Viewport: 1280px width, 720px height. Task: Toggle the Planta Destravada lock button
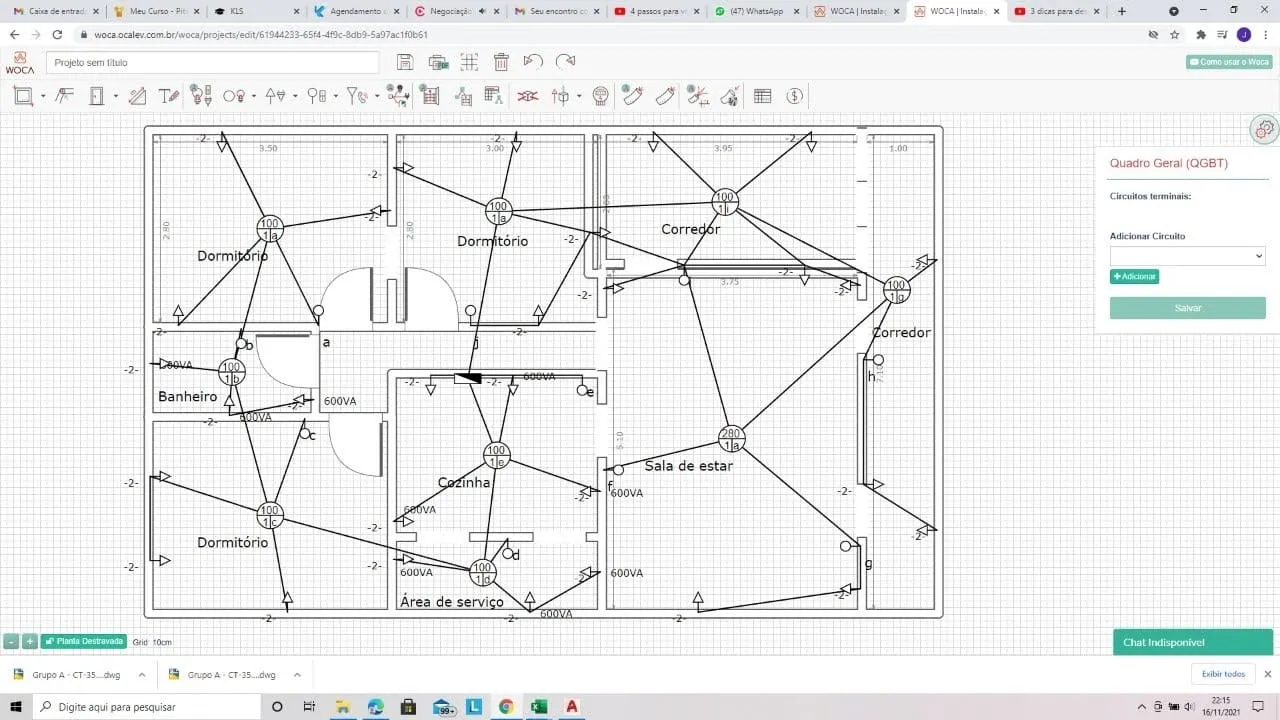(83, 641)
